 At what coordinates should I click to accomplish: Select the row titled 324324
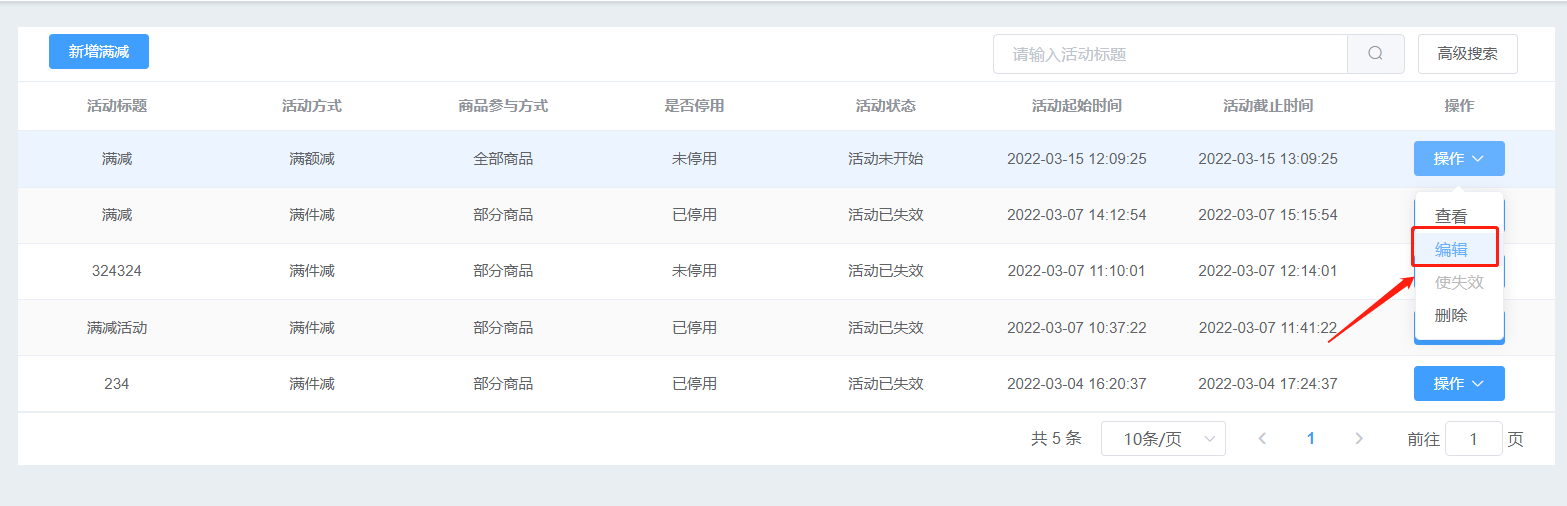point(117,271)
